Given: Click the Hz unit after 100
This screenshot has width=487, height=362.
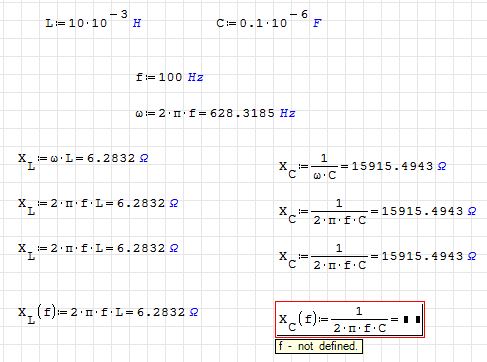Looking at the screenshot, I should pyautogui.click(x=195, y=77).
